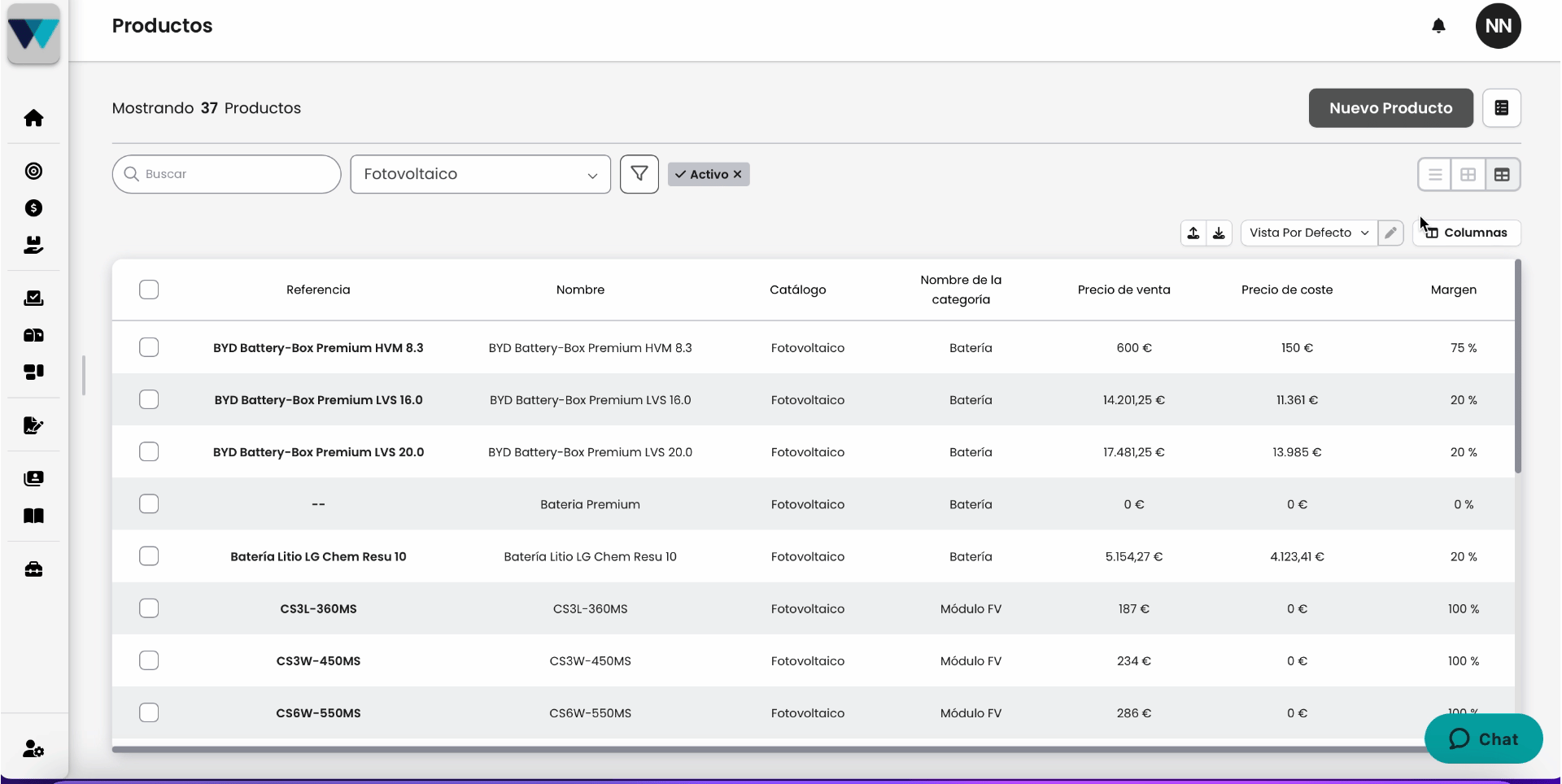Image resolution: width=1562 pixels, height=784 pixels.
Task: Check the CS3L-360MS row checkbox
Action: point(149,608)
